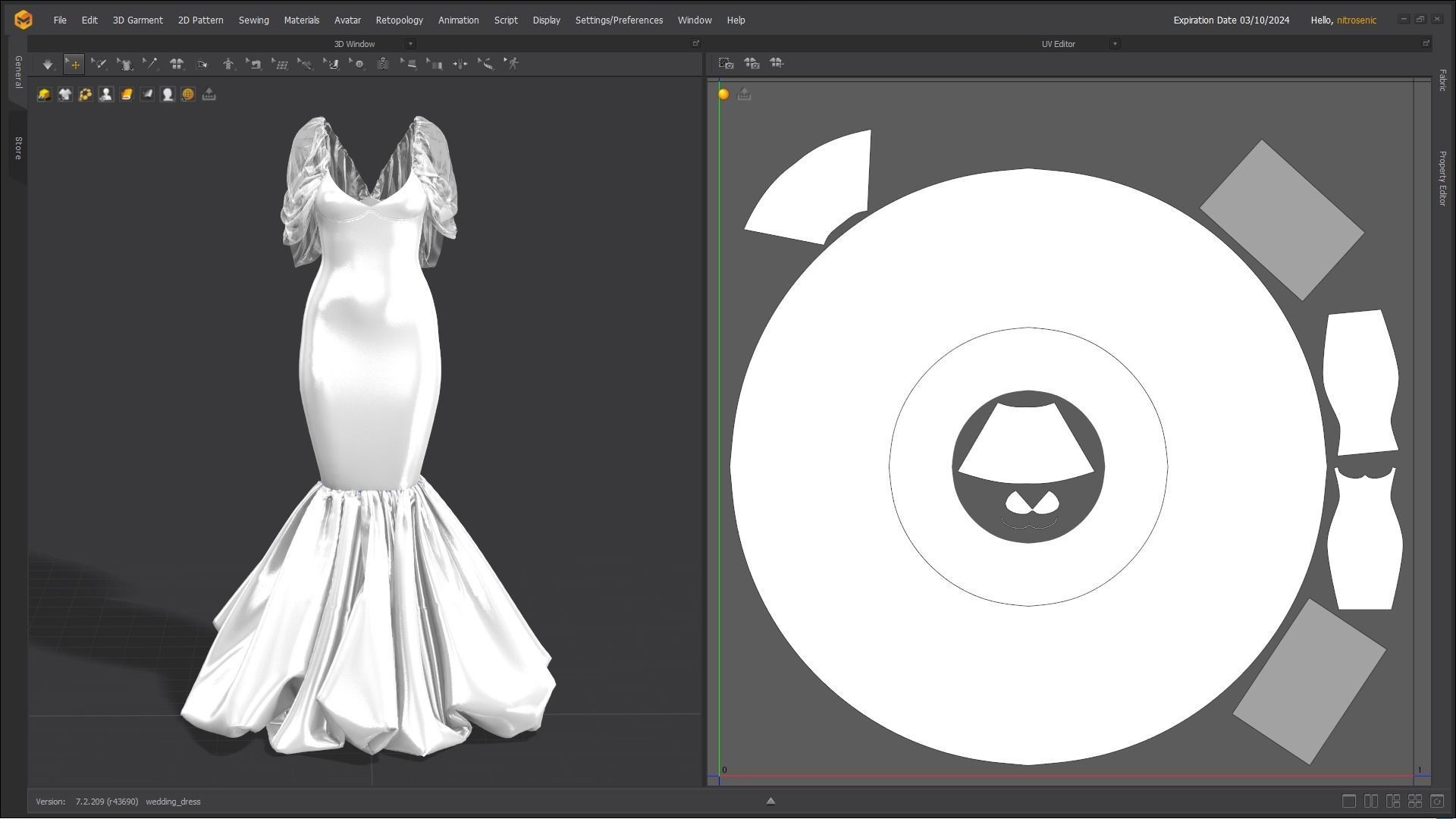Pick the Pin needle tool

150,64
